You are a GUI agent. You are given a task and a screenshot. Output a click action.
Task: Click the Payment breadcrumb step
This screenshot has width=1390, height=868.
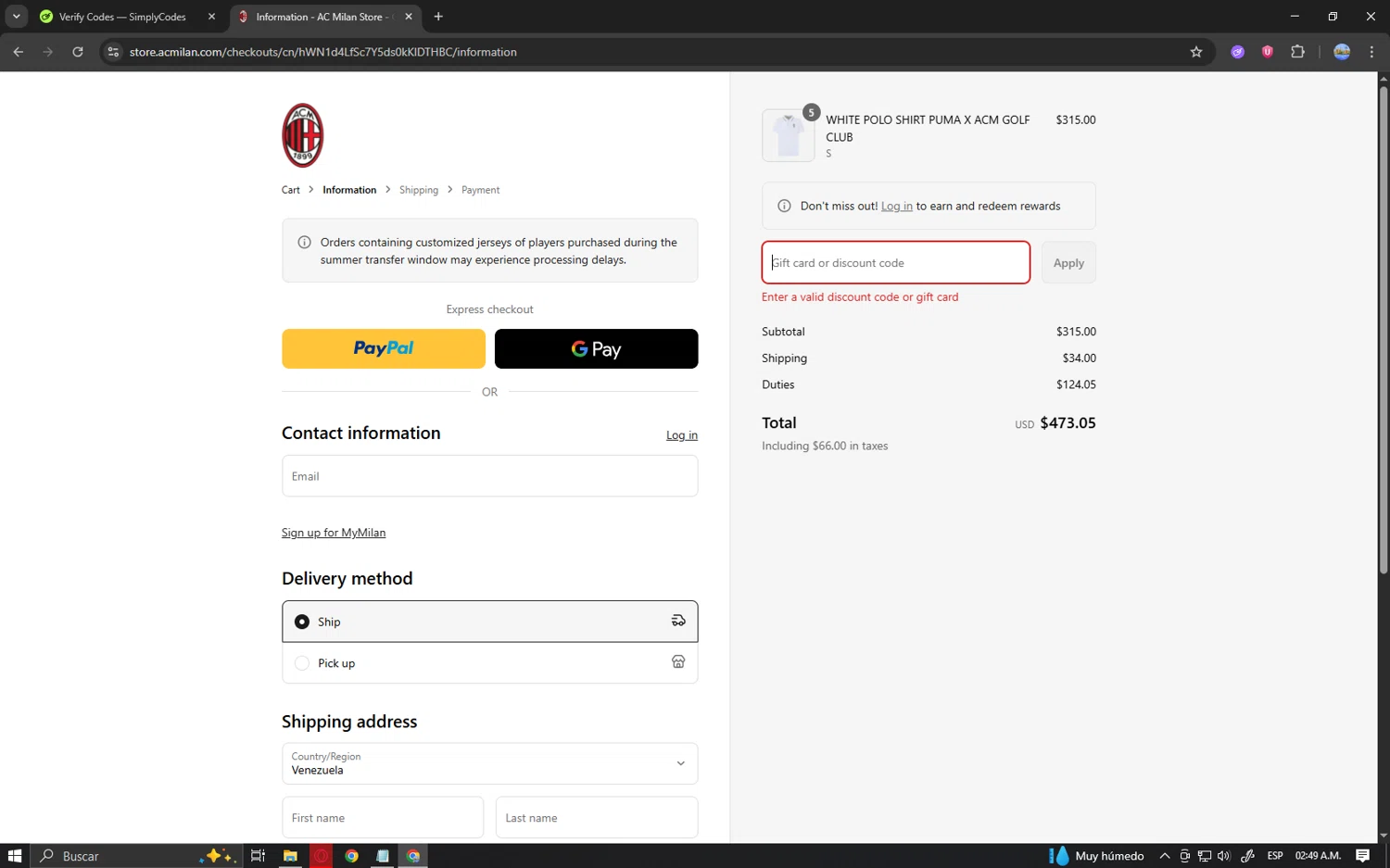point(480,190)
